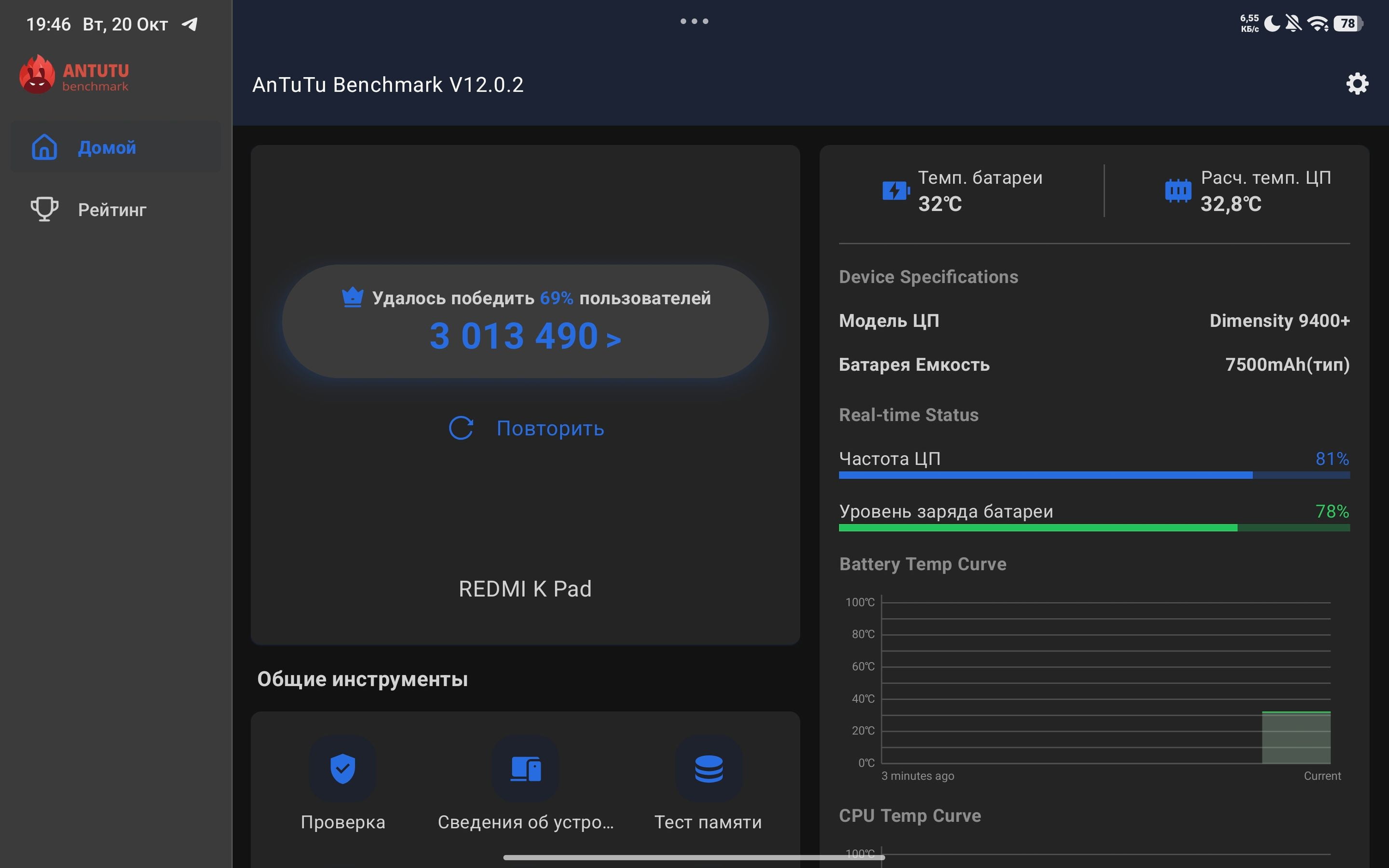
Task: Expand score details with the chevron arrow
Action: 613,340
